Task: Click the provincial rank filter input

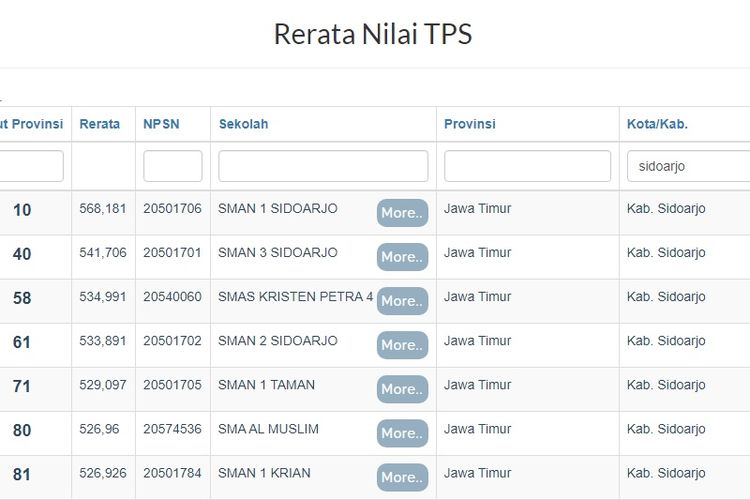Action: coord(32,166)
